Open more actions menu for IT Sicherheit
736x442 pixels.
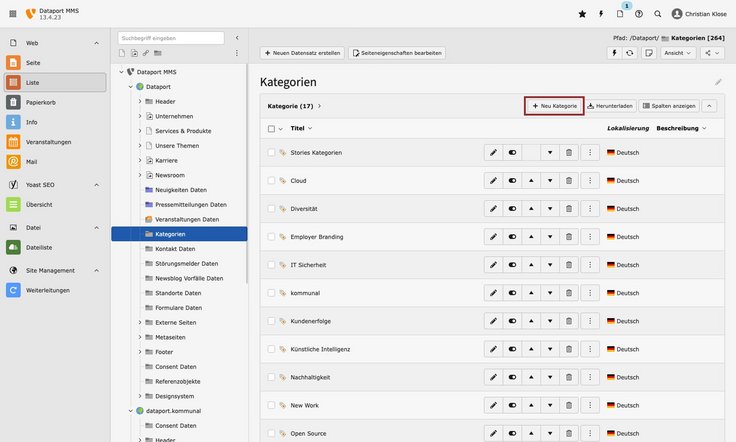pos(589,265)
